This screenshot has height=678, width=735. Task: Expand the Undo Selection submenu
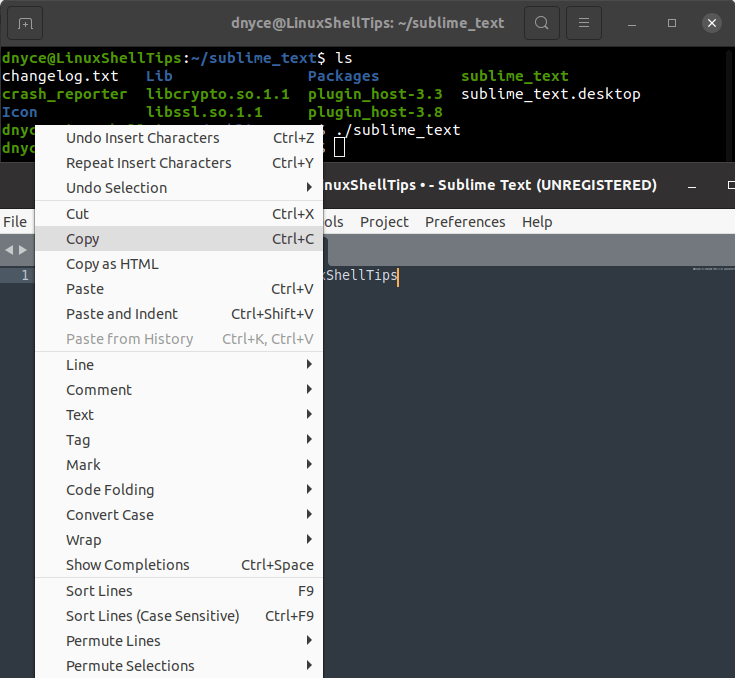click(179, 188)
